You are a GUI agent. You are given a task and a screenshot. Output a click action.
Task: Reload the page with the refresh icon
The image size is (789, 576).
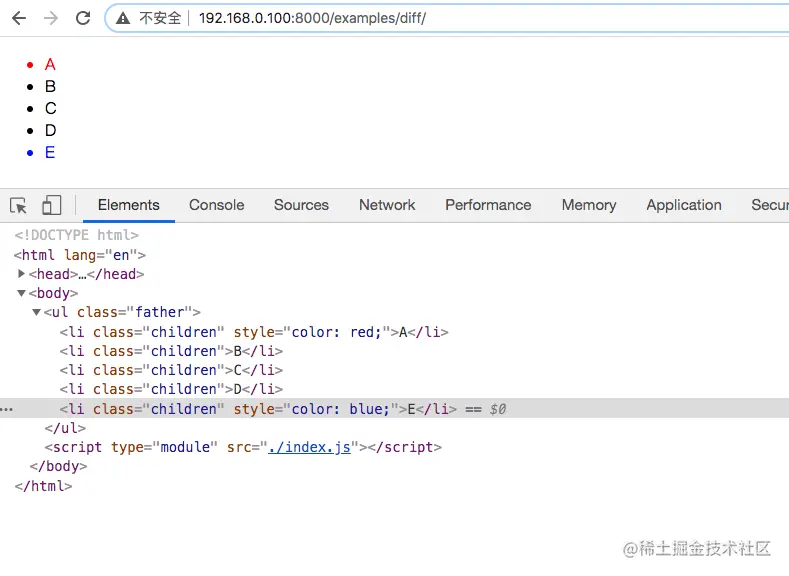click(83, 18)
